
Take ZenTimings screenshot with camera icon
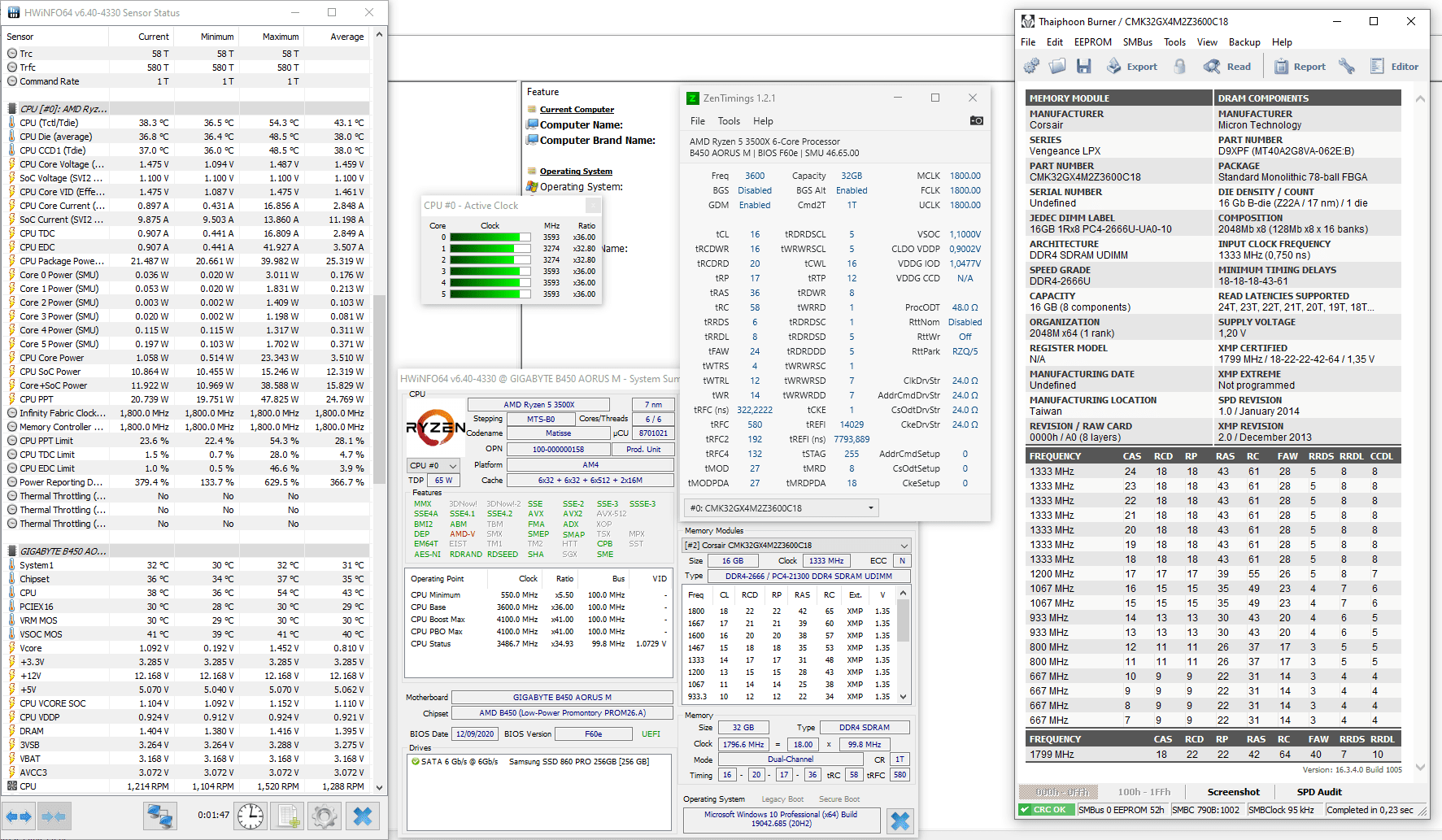pyautogui.click(x=976, y=120)
